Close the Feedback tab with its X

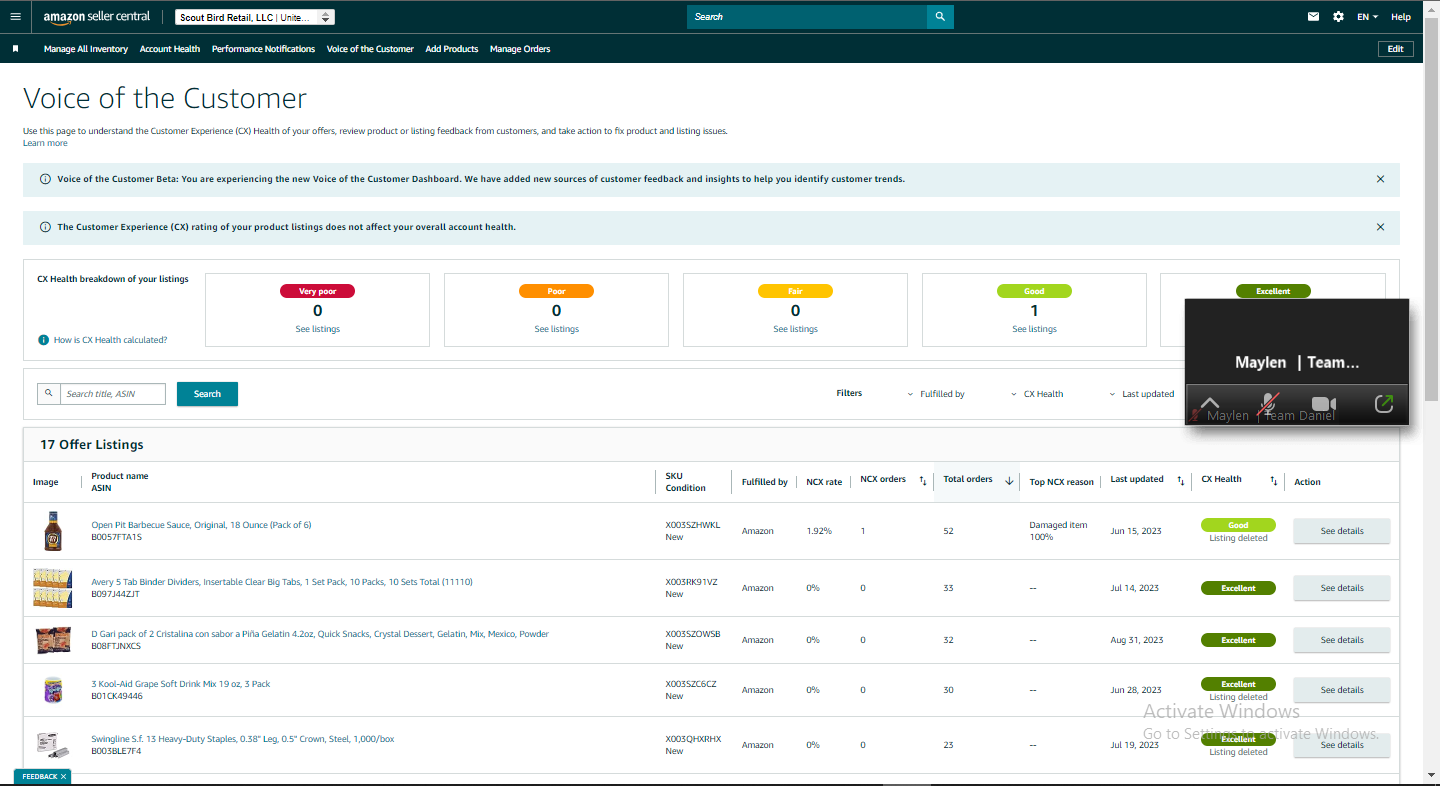coord(63,776)
